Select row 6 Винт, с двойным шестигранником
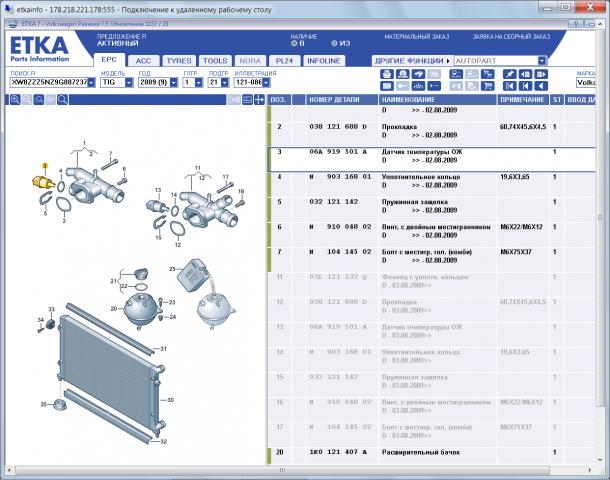The width and height of the screenshot is (610, 480). (x=432, y=235)
